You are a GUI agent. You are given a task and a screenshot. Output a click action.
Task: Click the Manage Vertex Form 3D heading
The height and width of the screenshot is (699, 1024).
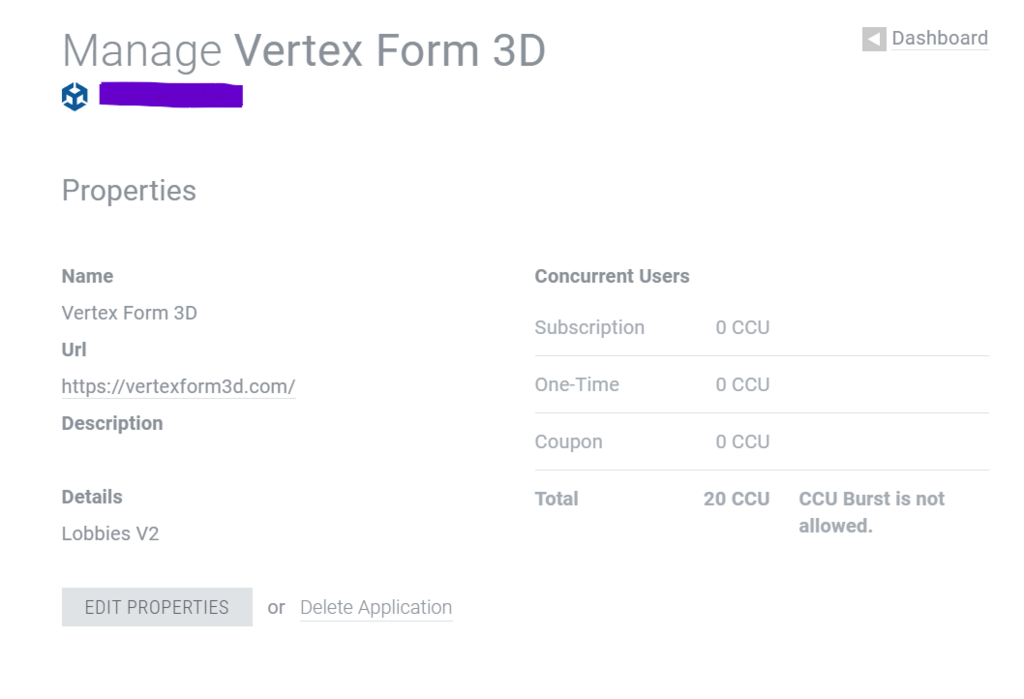(304, 50)
